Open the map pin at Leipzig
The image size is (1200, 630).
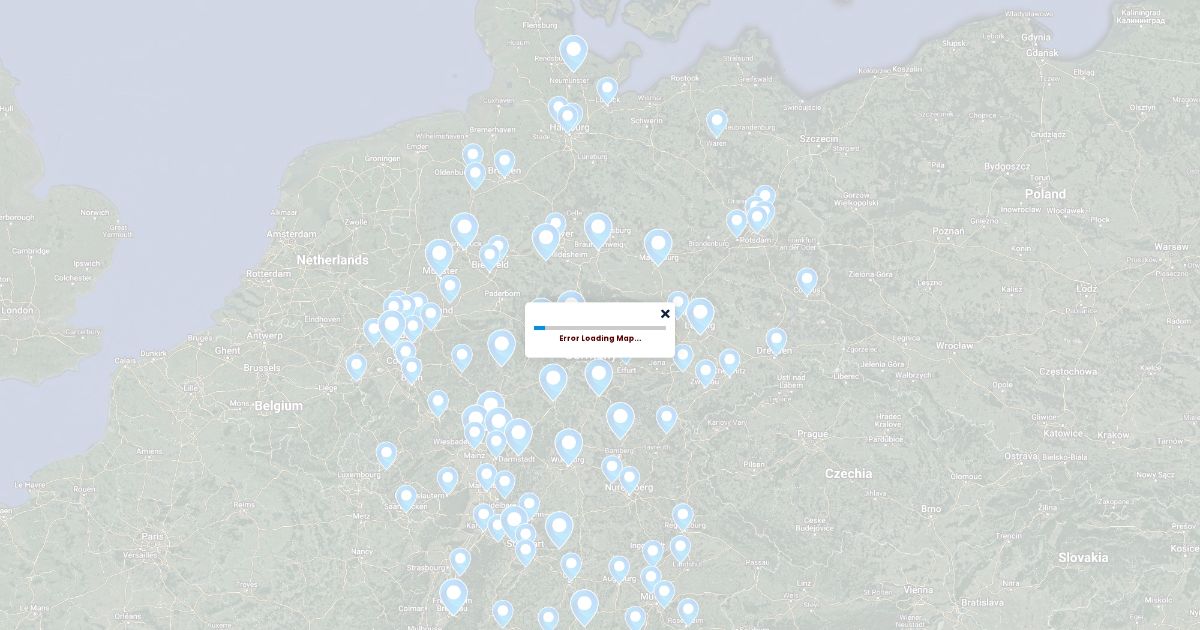point(700,316)
